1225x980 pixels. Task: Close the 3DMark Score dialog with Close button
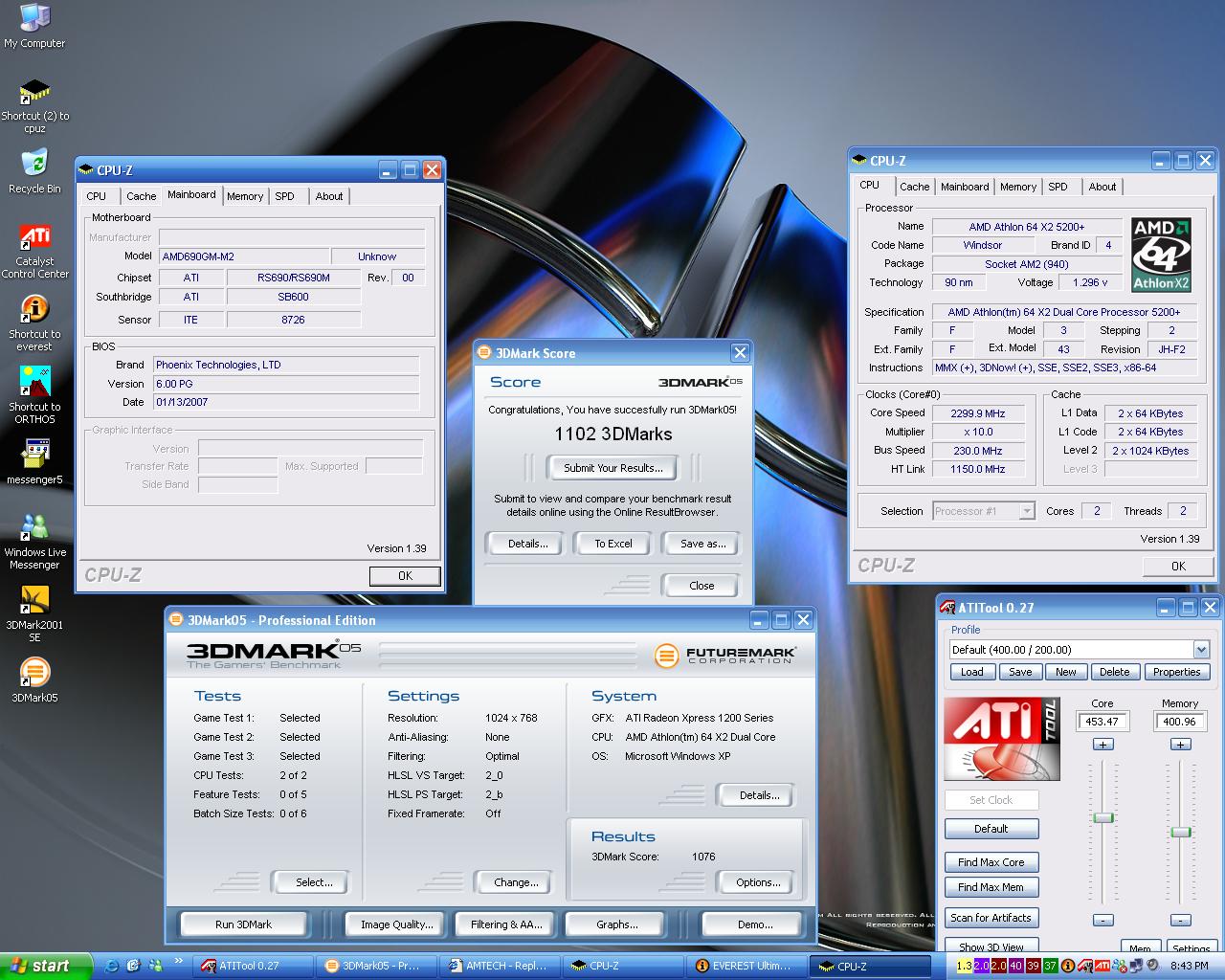coord(702,586)
